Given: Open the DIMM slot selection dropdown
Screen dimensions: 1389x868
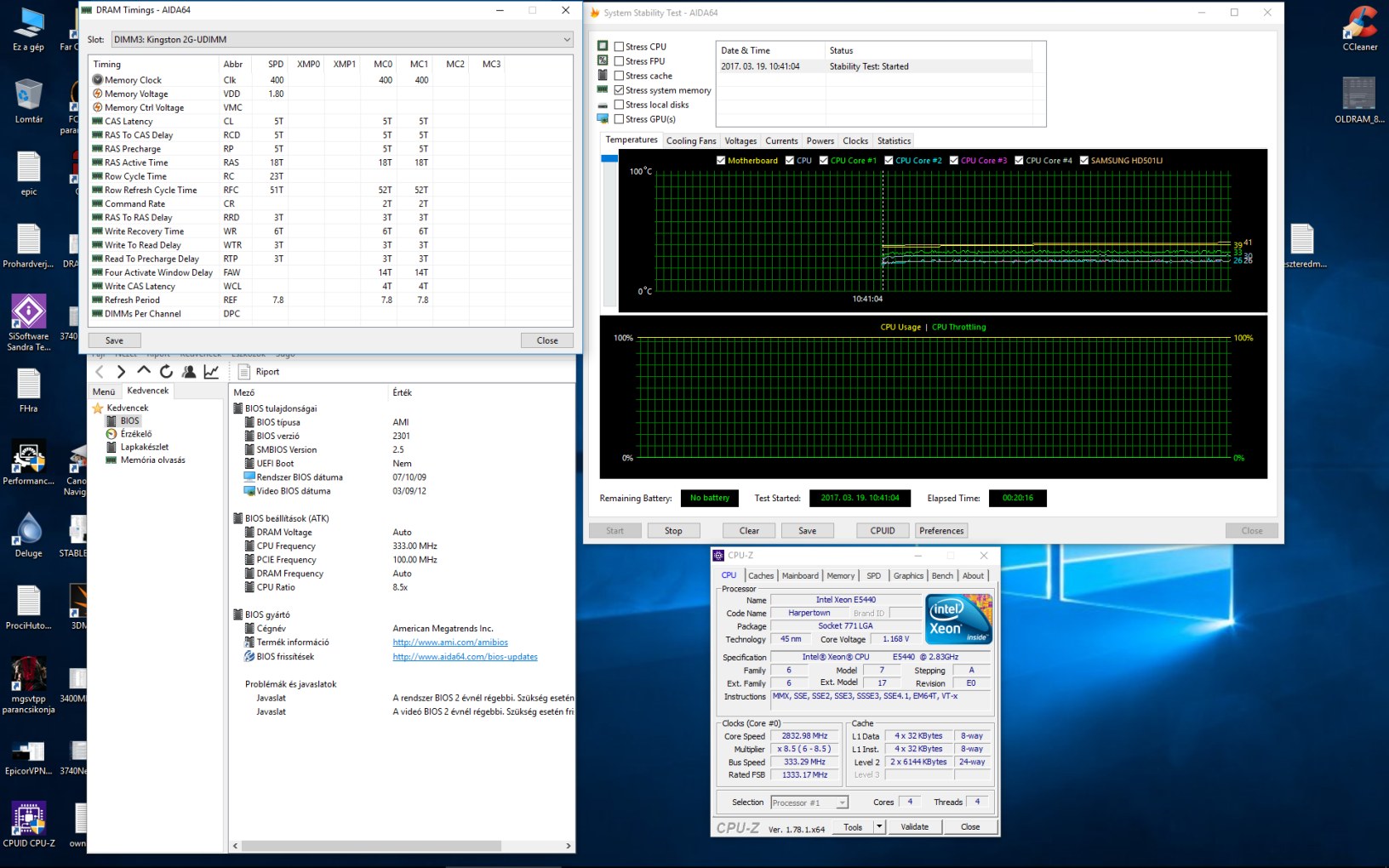Looking at the screenshot, I should (x=341, y=39).
